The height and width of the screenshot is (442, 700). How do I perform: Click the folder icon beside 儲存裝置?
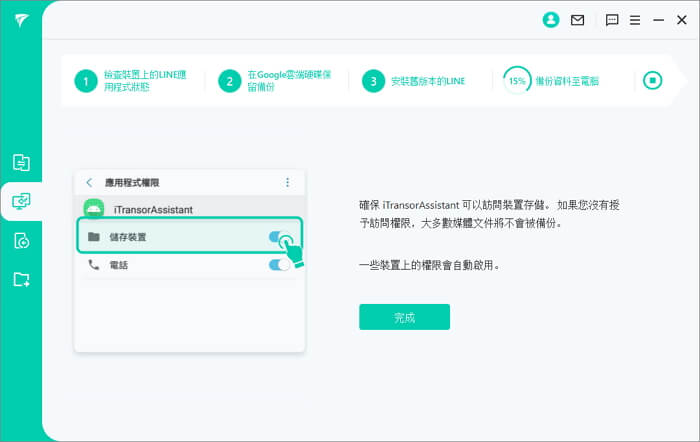(94, 237)
